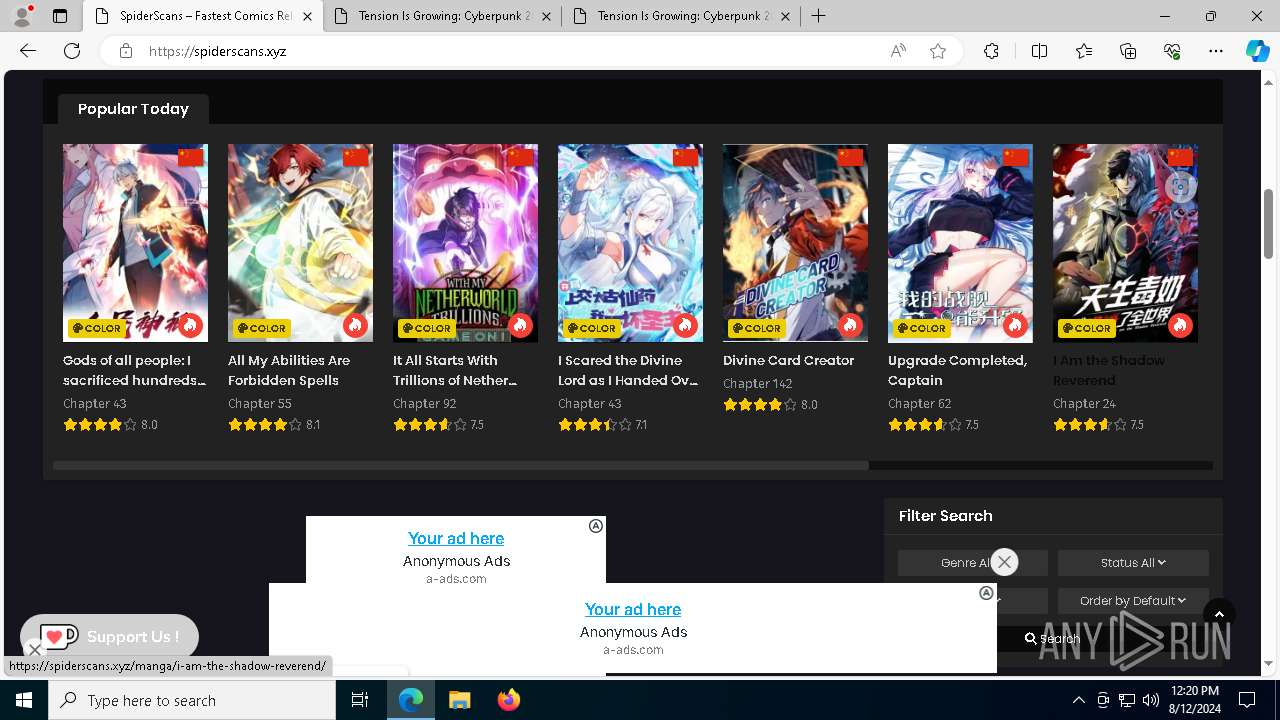Click lower Your ad here link
The image size is (1280, 720).
point(633,609)
